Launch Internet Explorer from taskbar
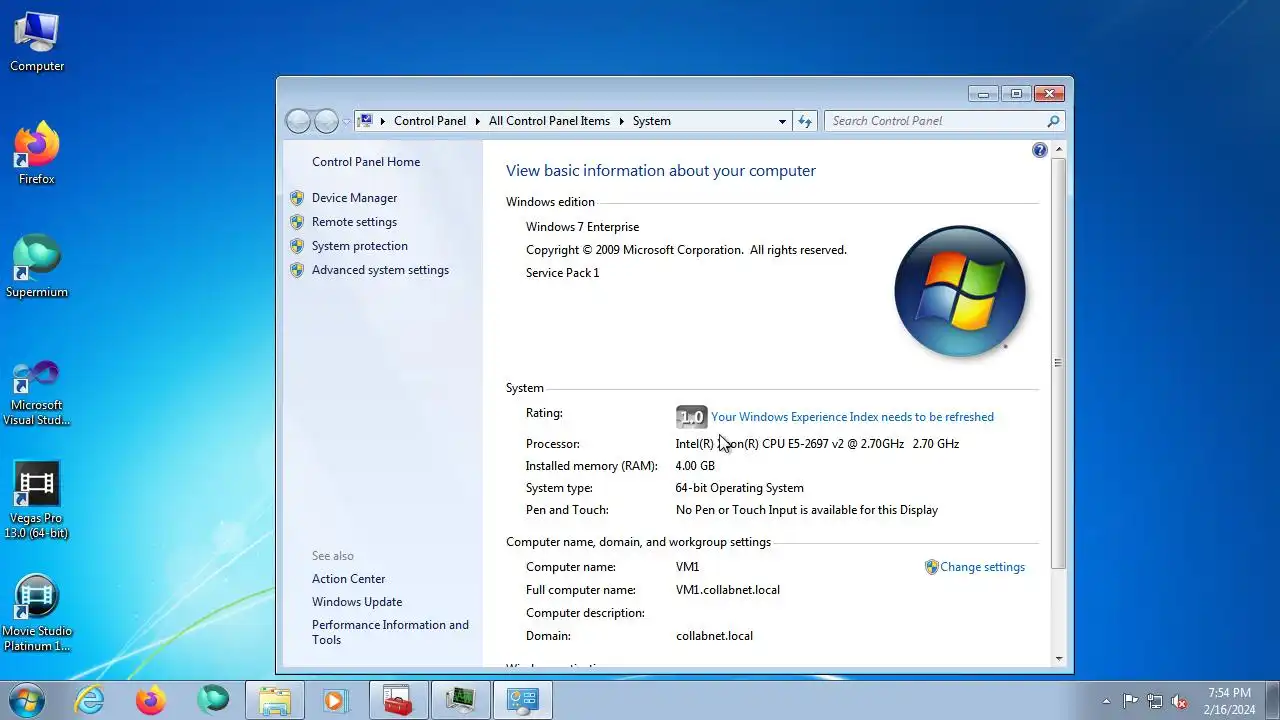 coord(90,700)
